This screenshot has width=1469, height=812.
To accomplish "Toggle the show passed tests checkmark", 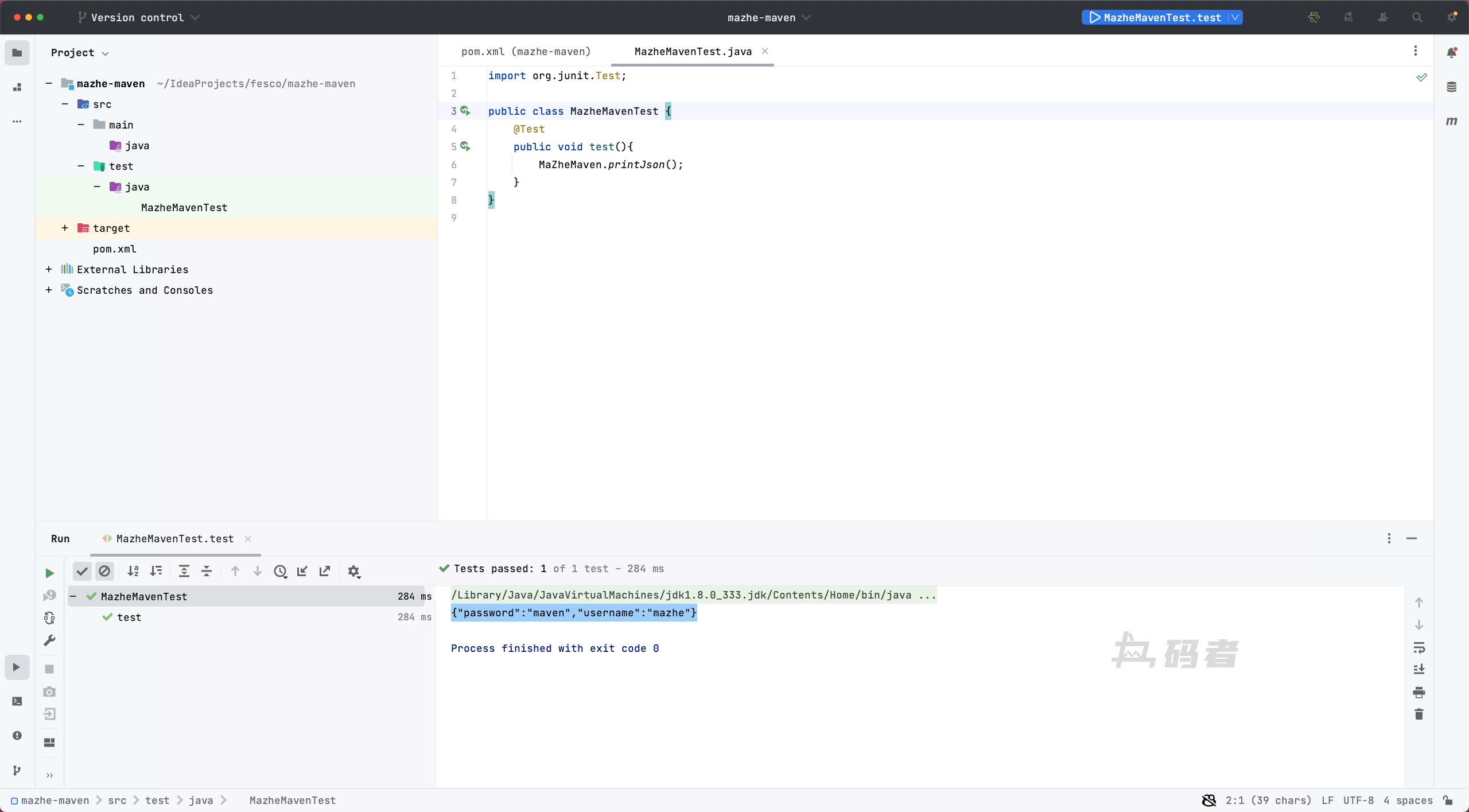I will (82, 572).
